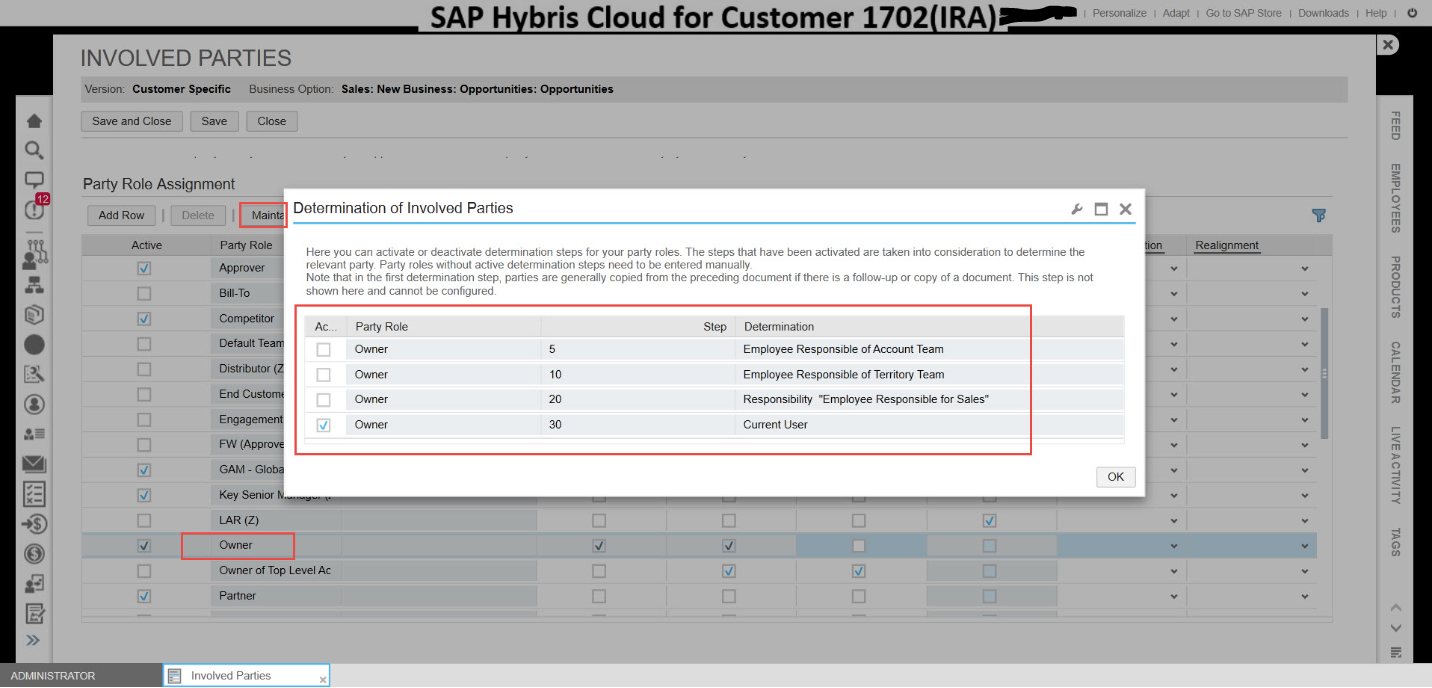Open the LIVE ACTIVITY tab in the right pane
Viewport: 1432px width, 688px height.
1396,465
